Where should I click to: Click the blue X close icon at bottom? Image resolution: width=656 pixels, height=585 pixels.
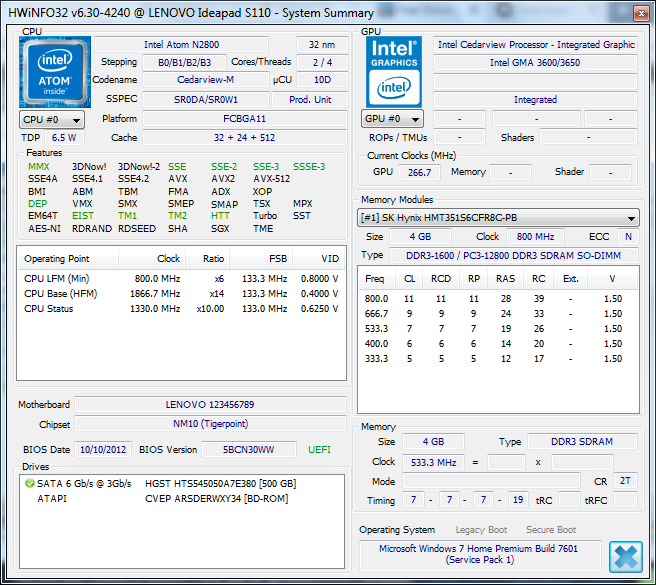(625, 557)
